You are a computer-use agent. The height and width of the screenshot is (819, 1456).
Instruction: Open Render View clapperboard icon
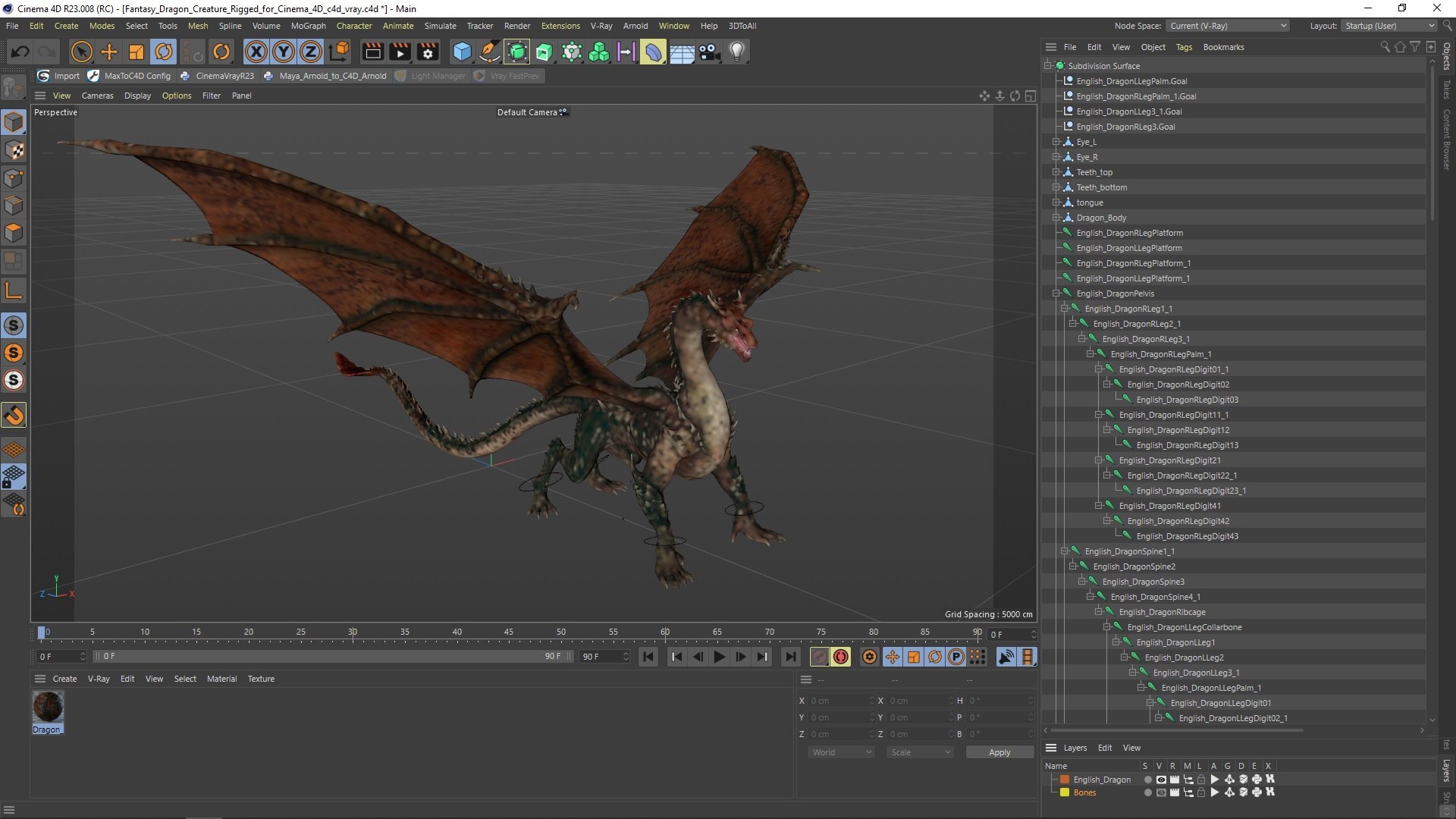tap(372, 52)
